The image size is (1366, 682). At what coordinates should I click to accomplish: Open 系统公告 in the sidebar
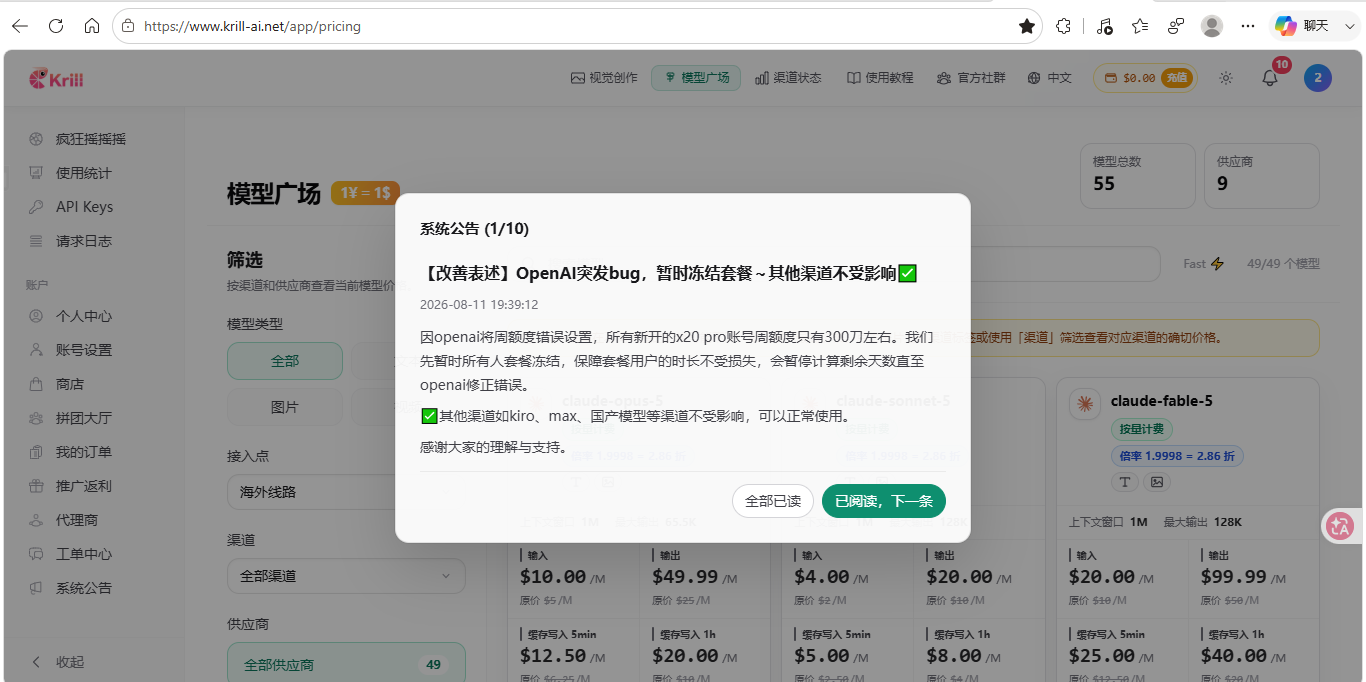tap(83, 588)
